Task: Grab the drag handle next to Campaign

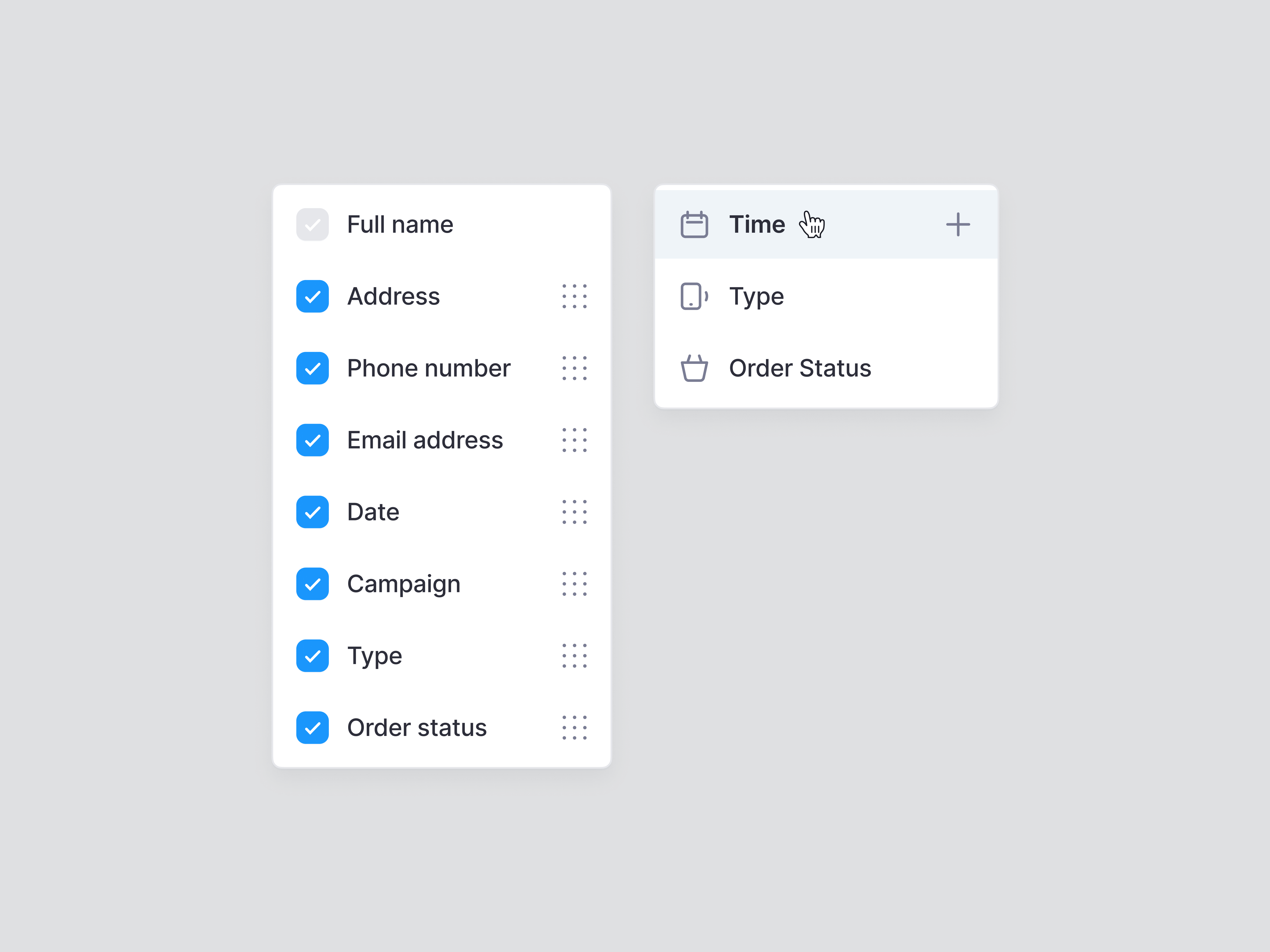Action: coord(574,584)
